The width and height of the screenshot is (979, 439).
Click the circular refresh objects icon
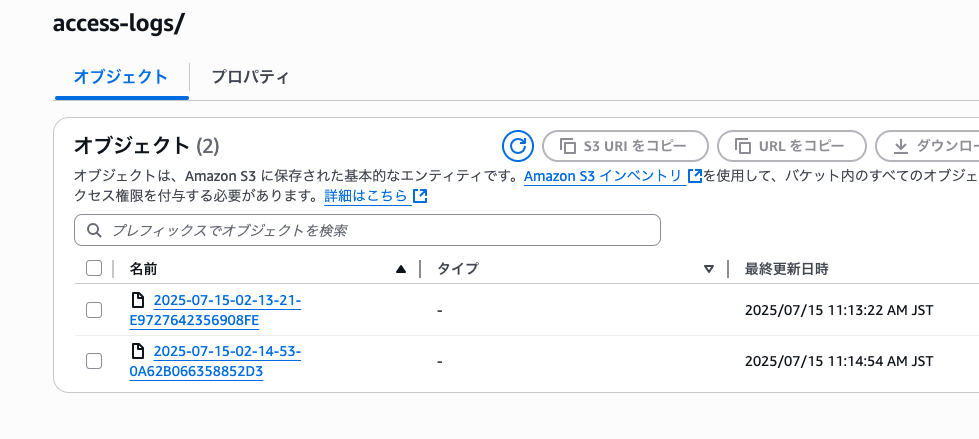518,146
